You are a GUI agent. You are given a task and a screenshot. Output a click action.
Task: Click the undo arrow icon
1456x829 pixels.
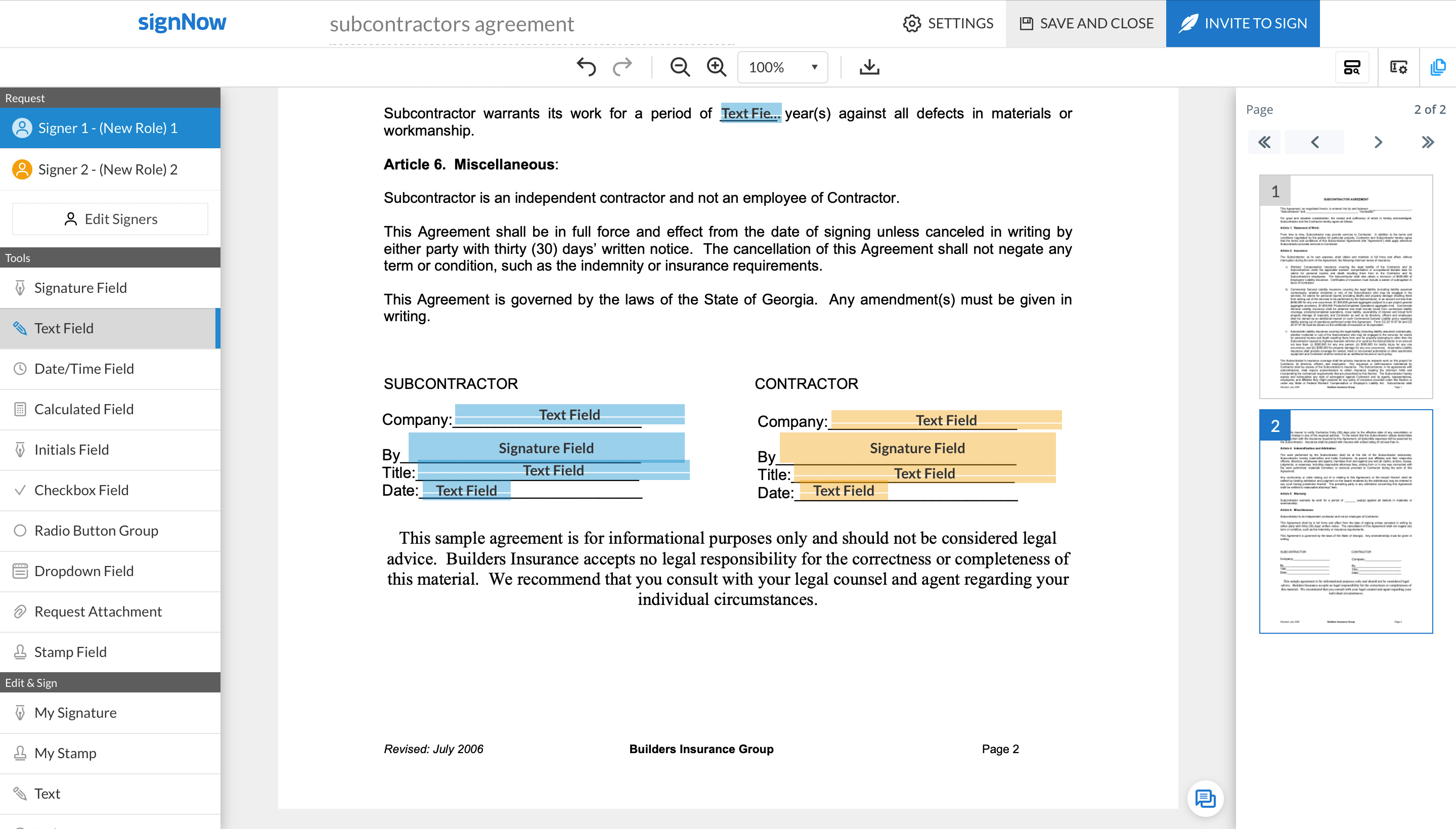586,68
